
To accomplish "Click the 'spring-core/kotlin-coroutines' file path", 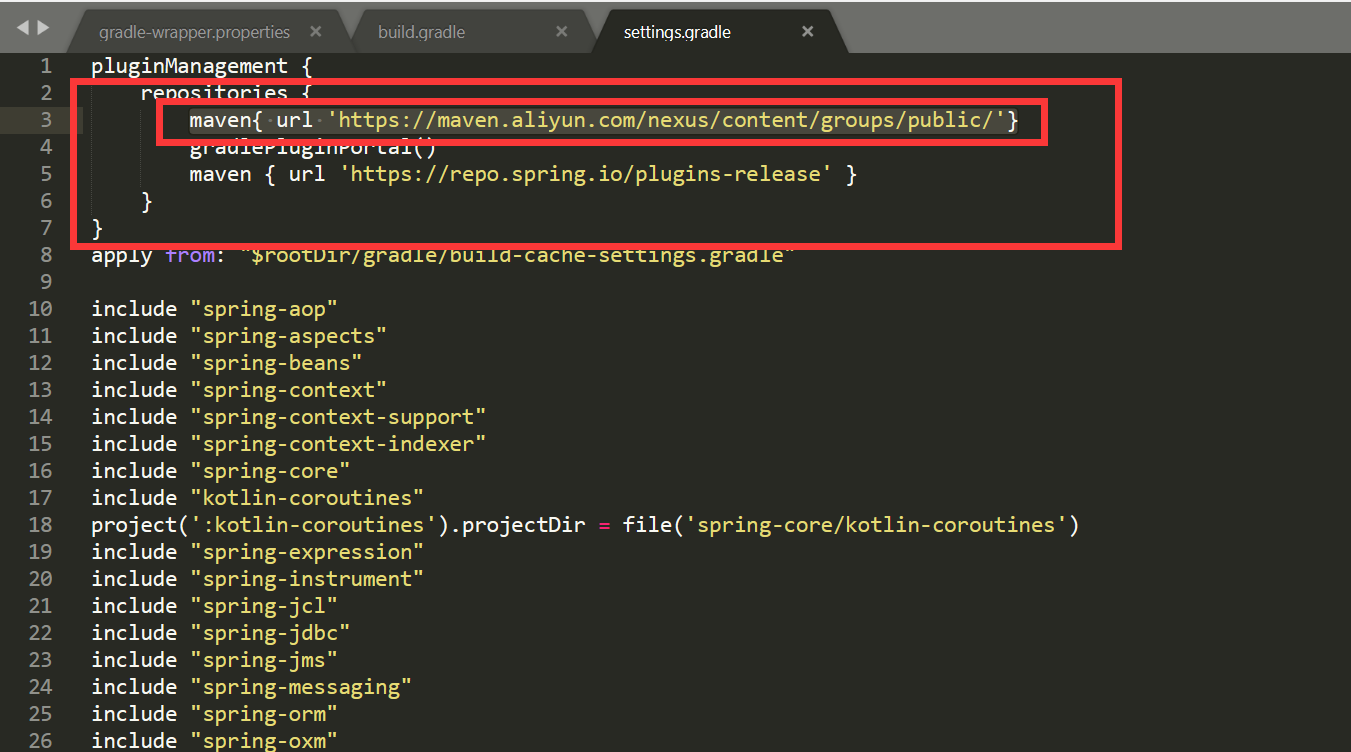I will (x=876, y=526).
